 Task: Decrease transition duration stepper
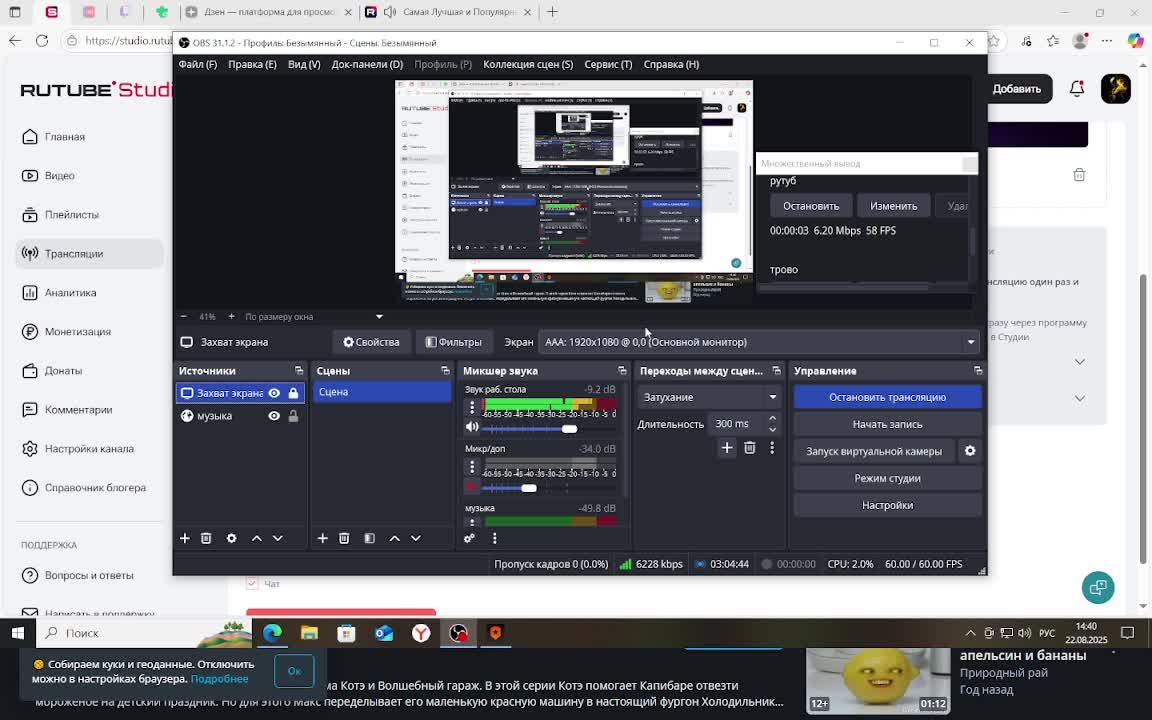772,429
